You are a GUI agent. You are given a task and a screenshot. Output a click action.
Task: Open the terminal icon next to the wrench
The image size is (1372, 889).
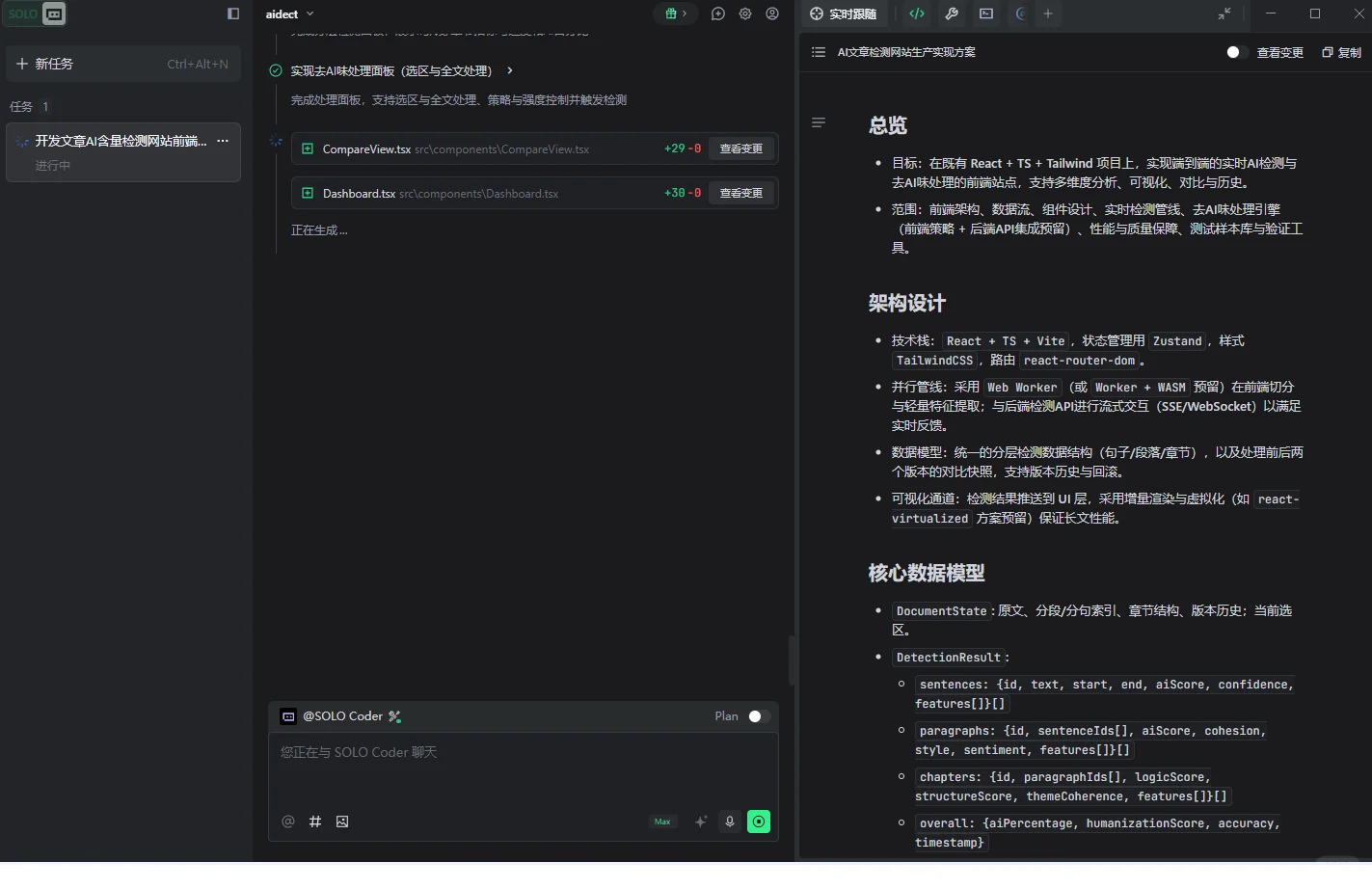click(985, 13)
